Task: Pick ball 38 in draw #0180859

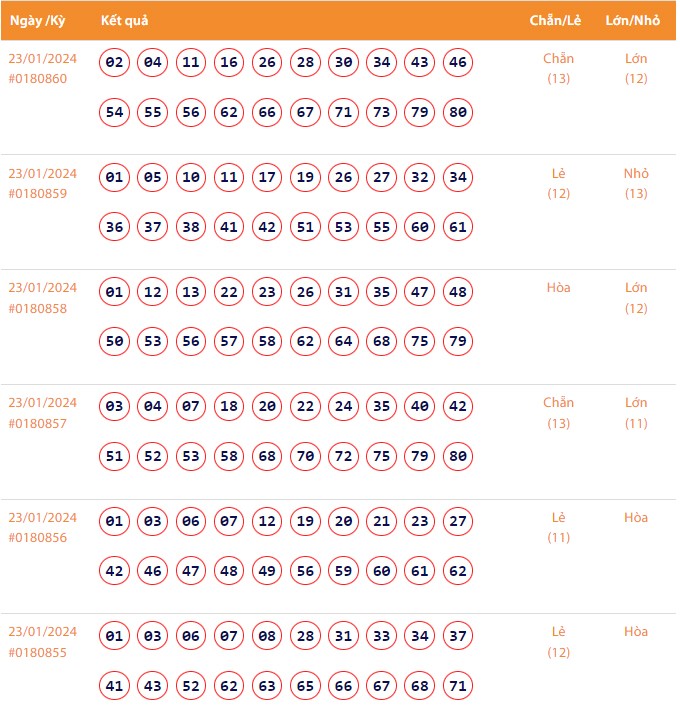Action: coord(191,227)
